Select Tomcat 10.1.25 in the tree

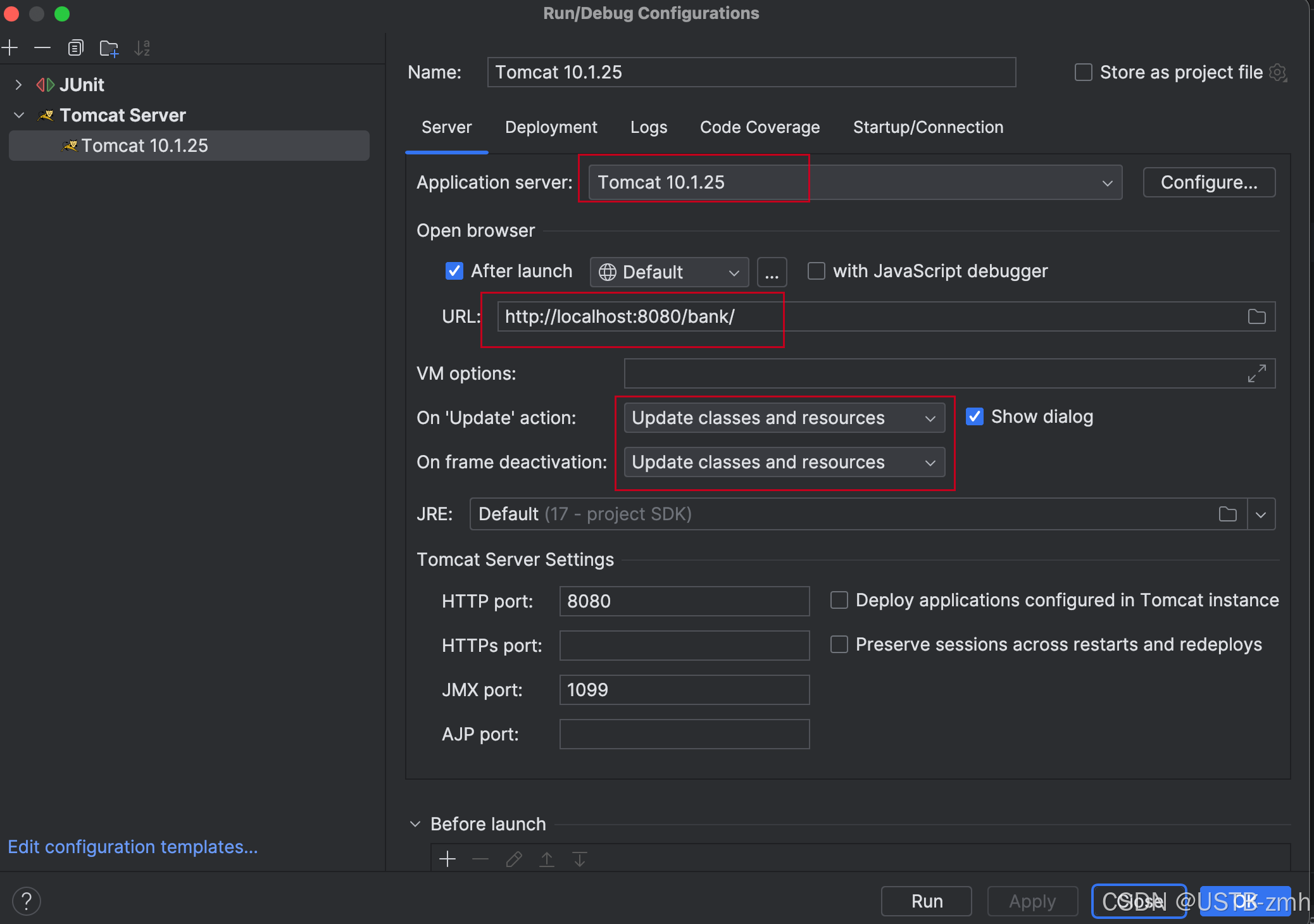(189, 146)
